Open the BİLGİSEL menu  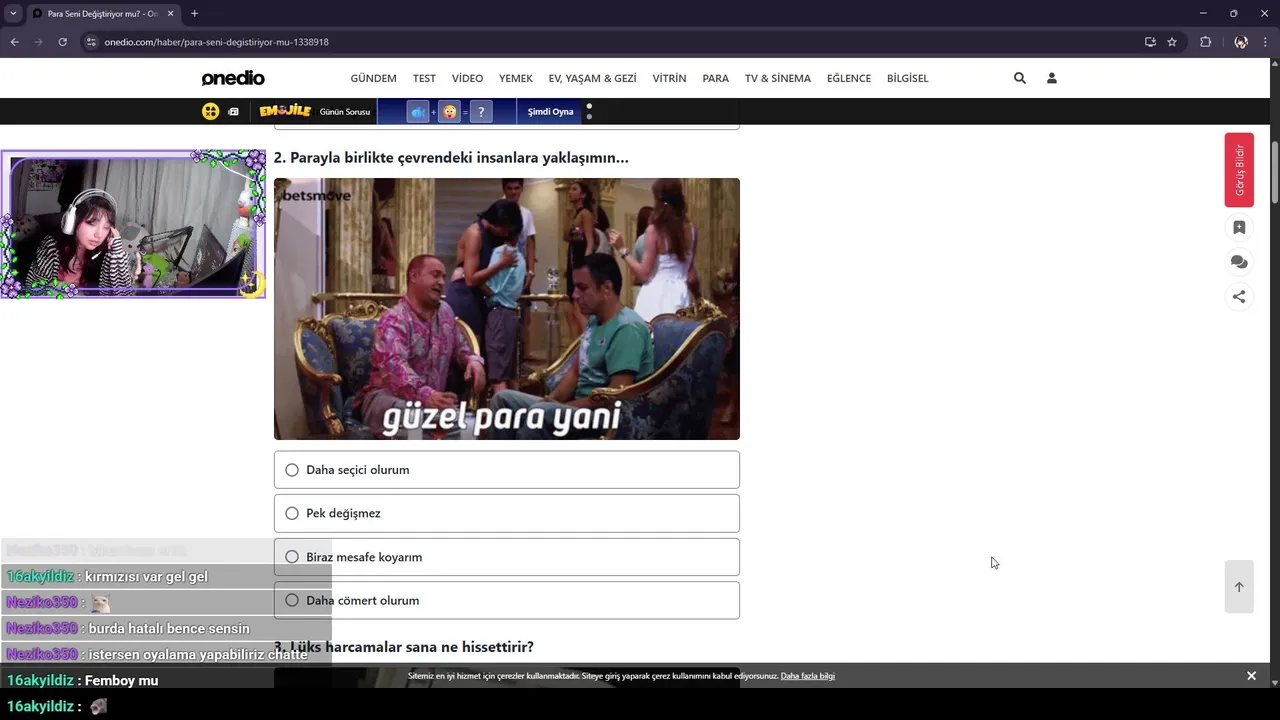click(908, 78)
